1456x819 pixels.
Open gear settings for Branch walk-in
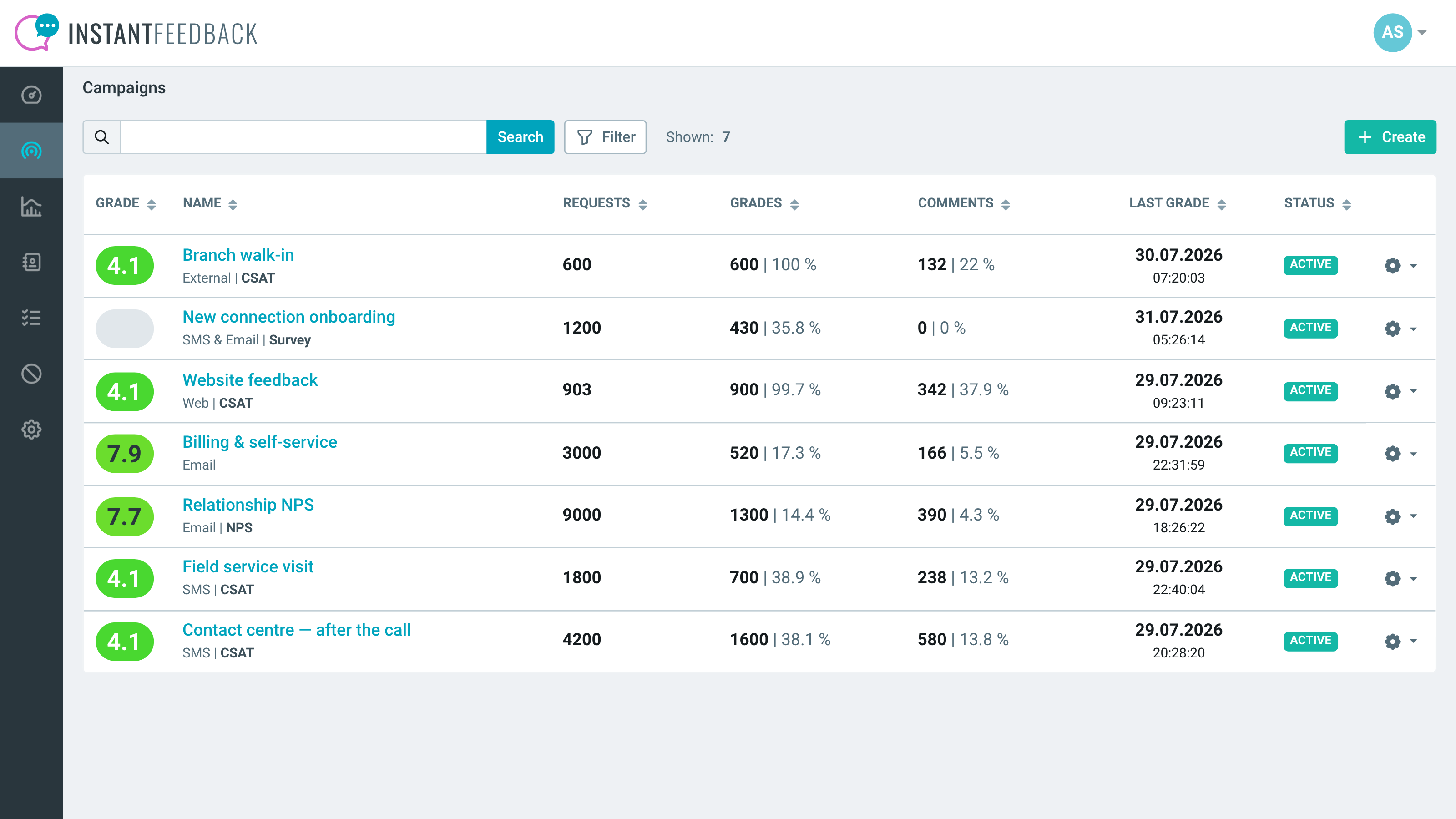pyautogui.click(x=1393, y=266)
